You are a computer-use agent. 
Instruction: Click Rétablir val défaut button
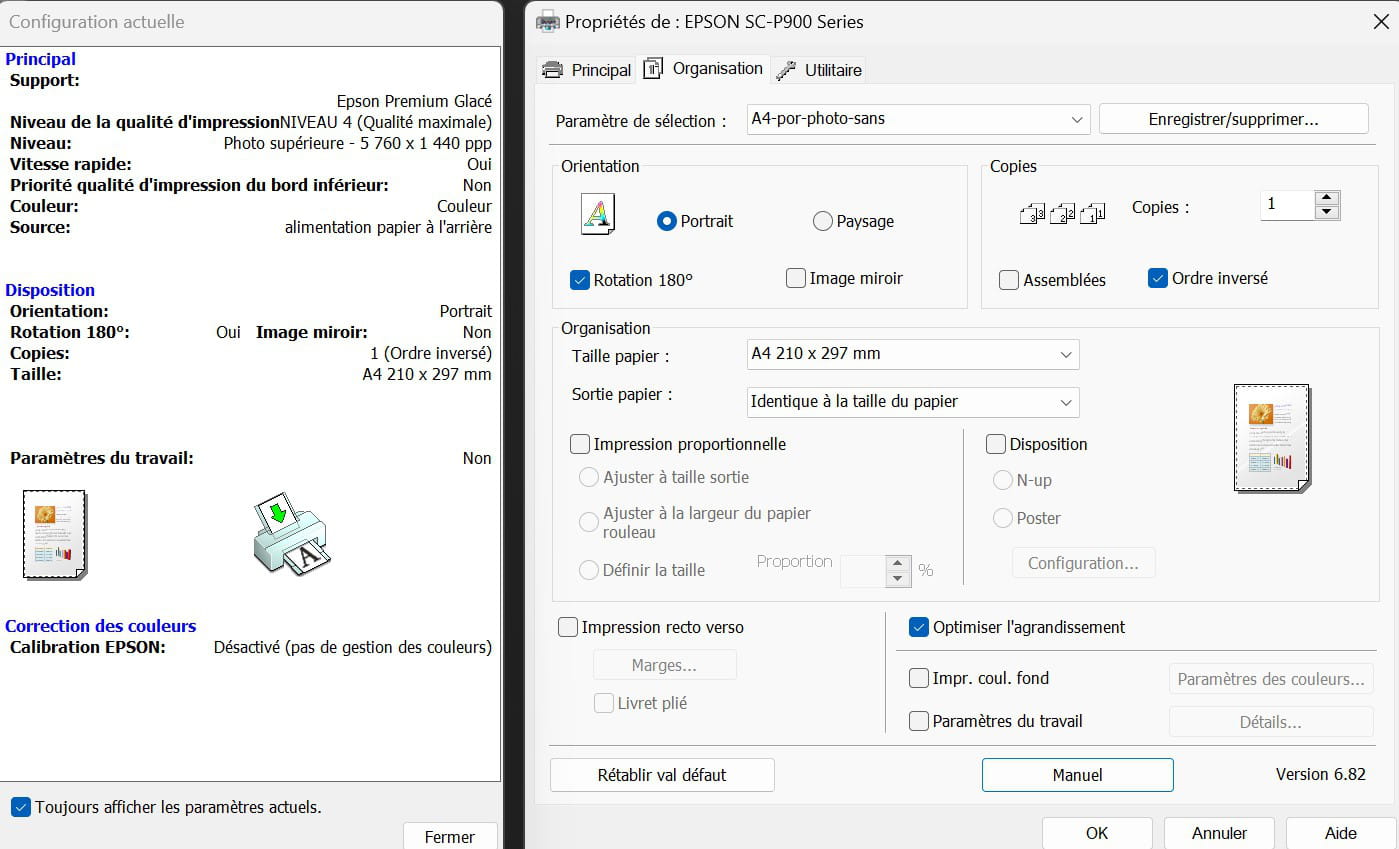pos(662,775)
